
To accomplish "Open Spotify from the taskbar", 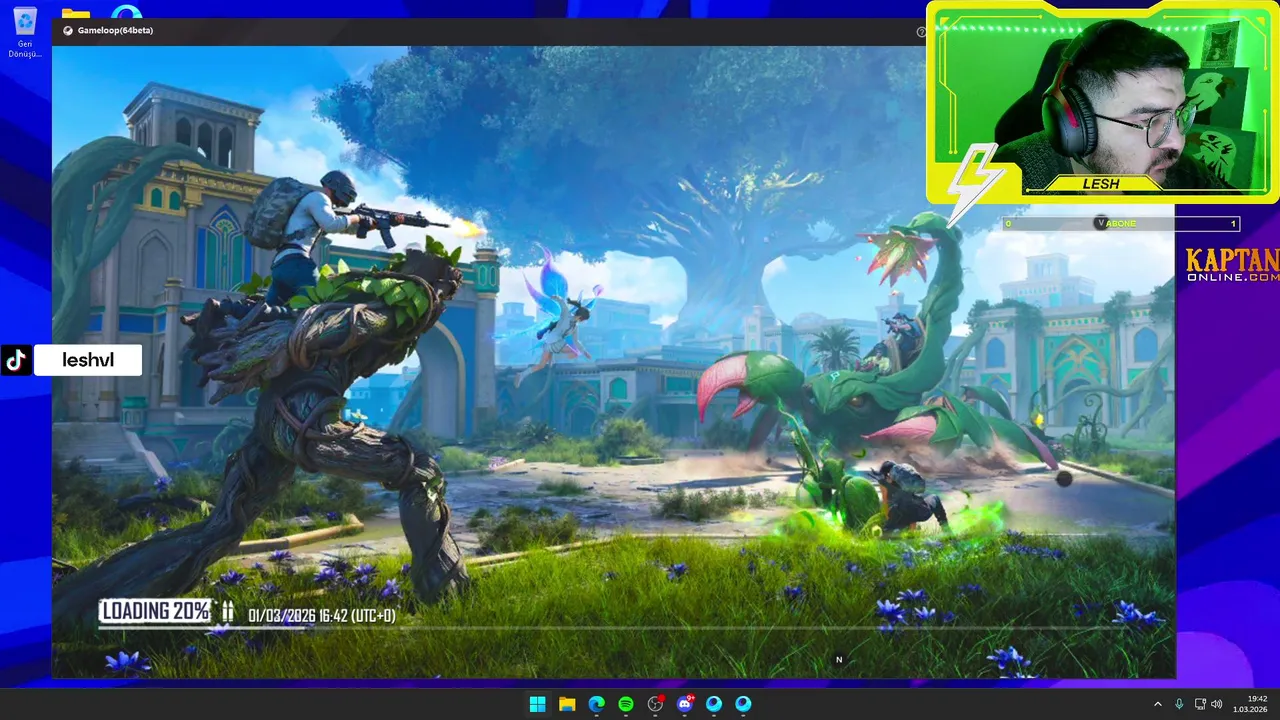I will [x=626, y=704].
